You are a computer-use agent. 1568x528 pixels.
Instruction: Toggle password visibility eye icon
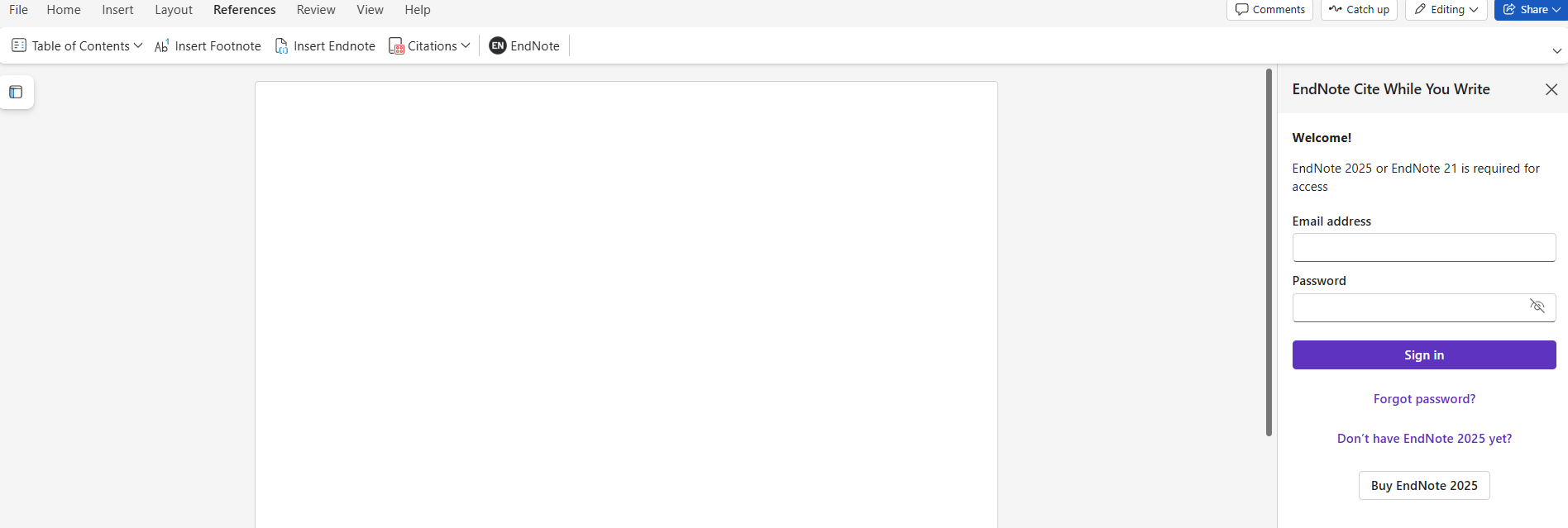pos(1537,307)
